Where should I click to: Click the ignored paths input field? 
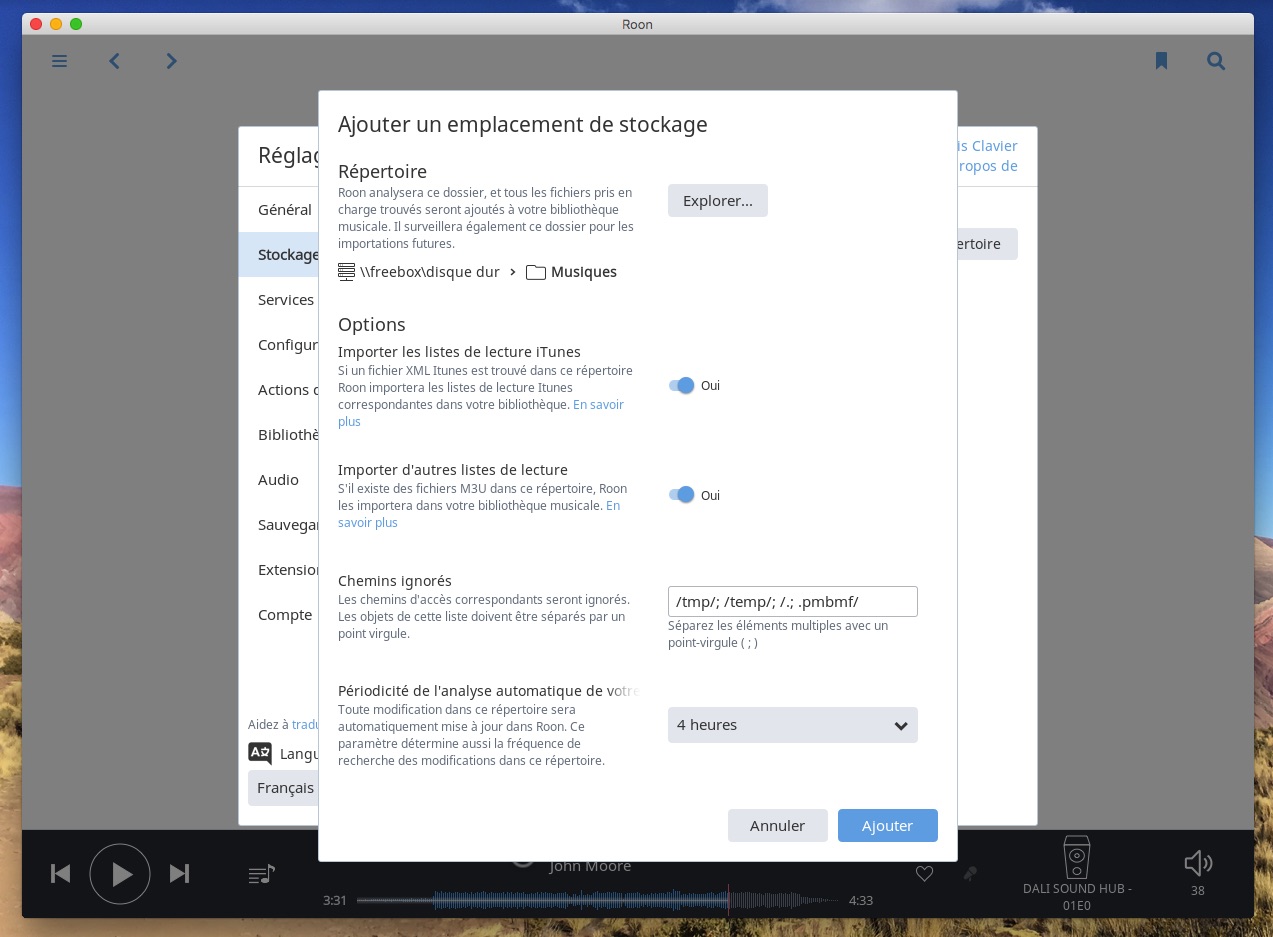click(x=793, y=602)
